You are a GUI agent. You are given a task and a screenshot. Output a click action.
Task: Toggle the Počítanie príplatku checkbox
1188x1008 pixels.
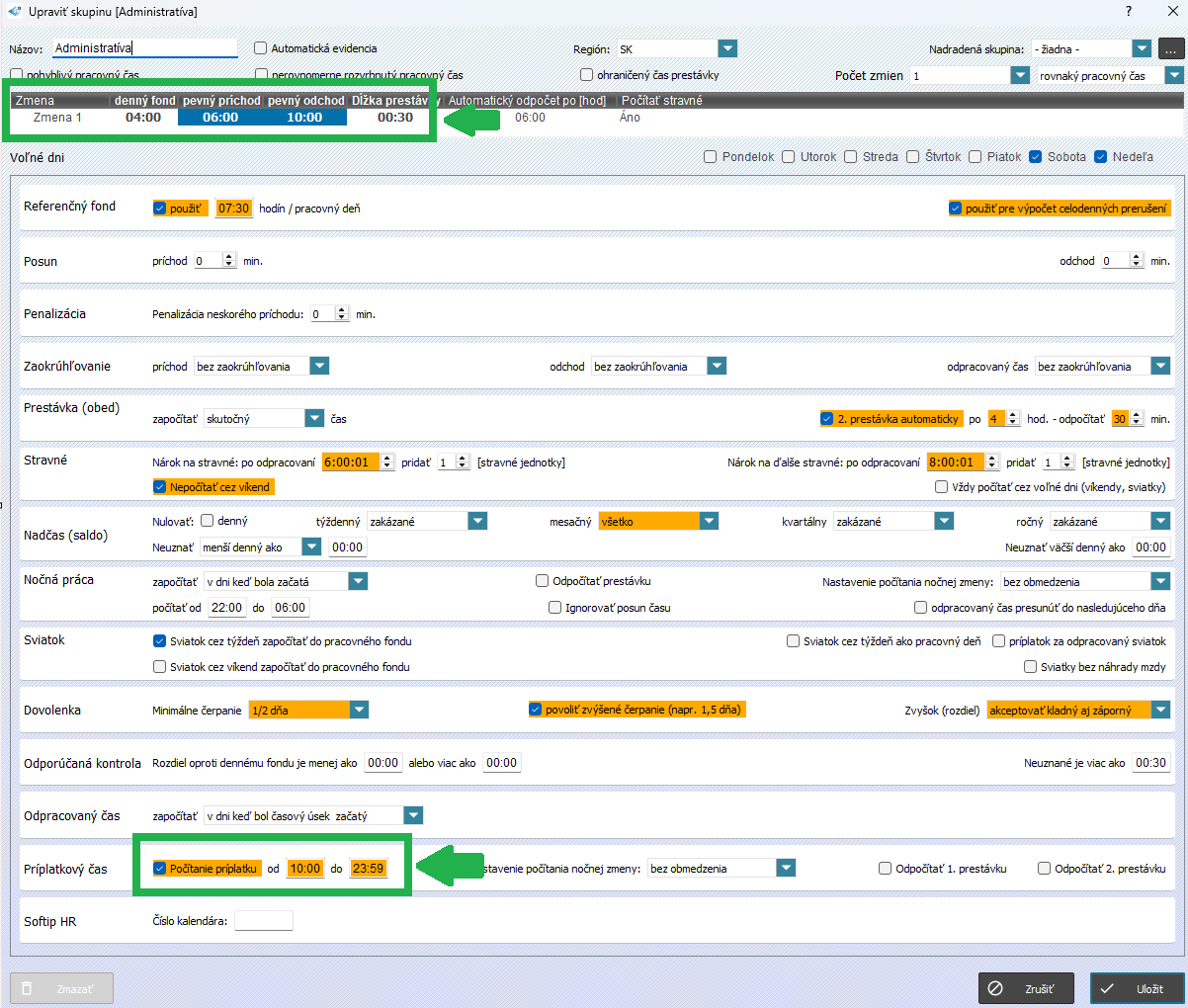click(160, 869)
